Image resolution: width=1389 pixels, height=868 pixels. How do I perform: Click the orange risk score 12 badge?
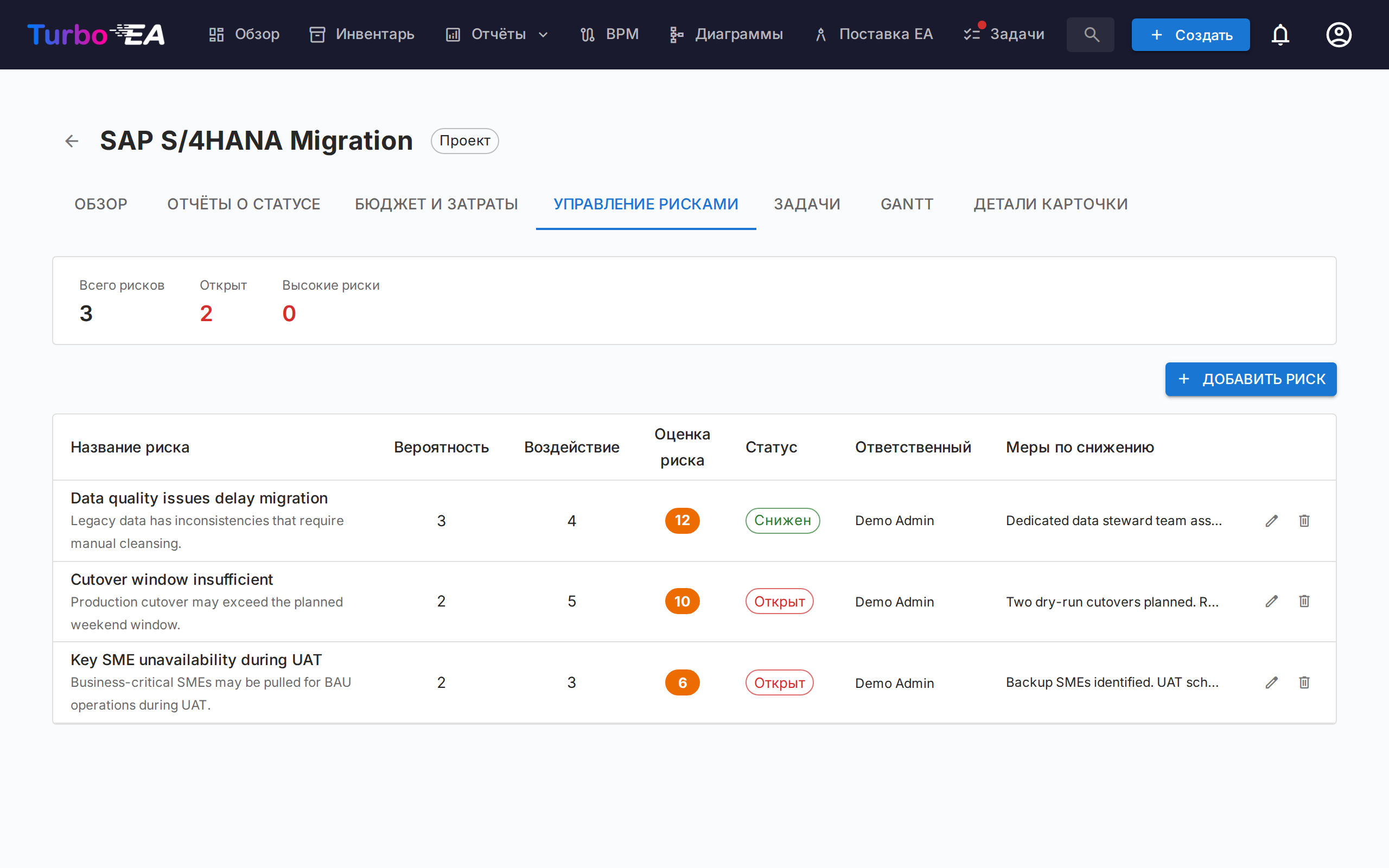click(682, 521)
